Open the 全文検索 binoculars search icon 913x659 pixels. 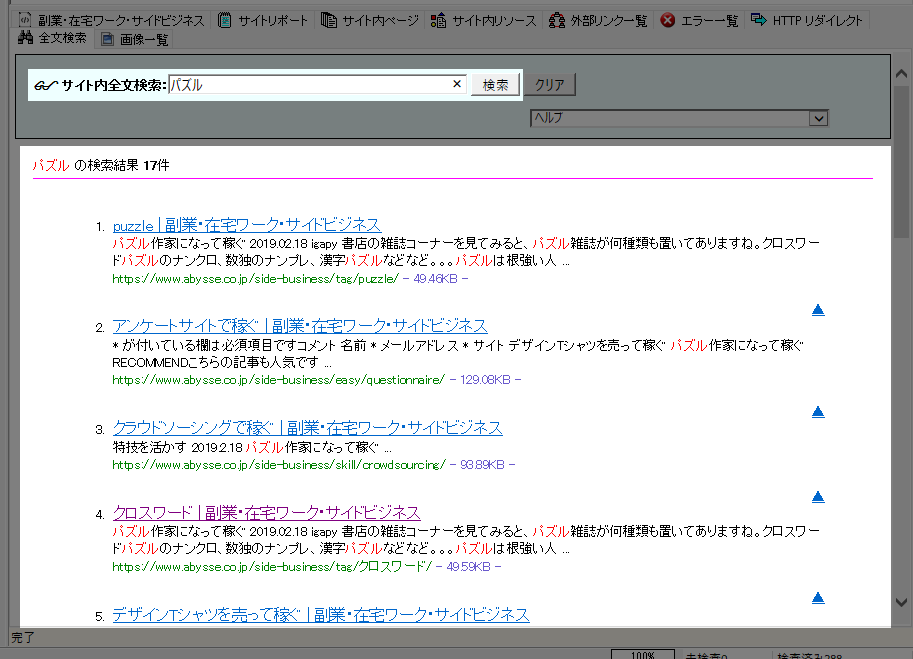(x=25, y=39)
